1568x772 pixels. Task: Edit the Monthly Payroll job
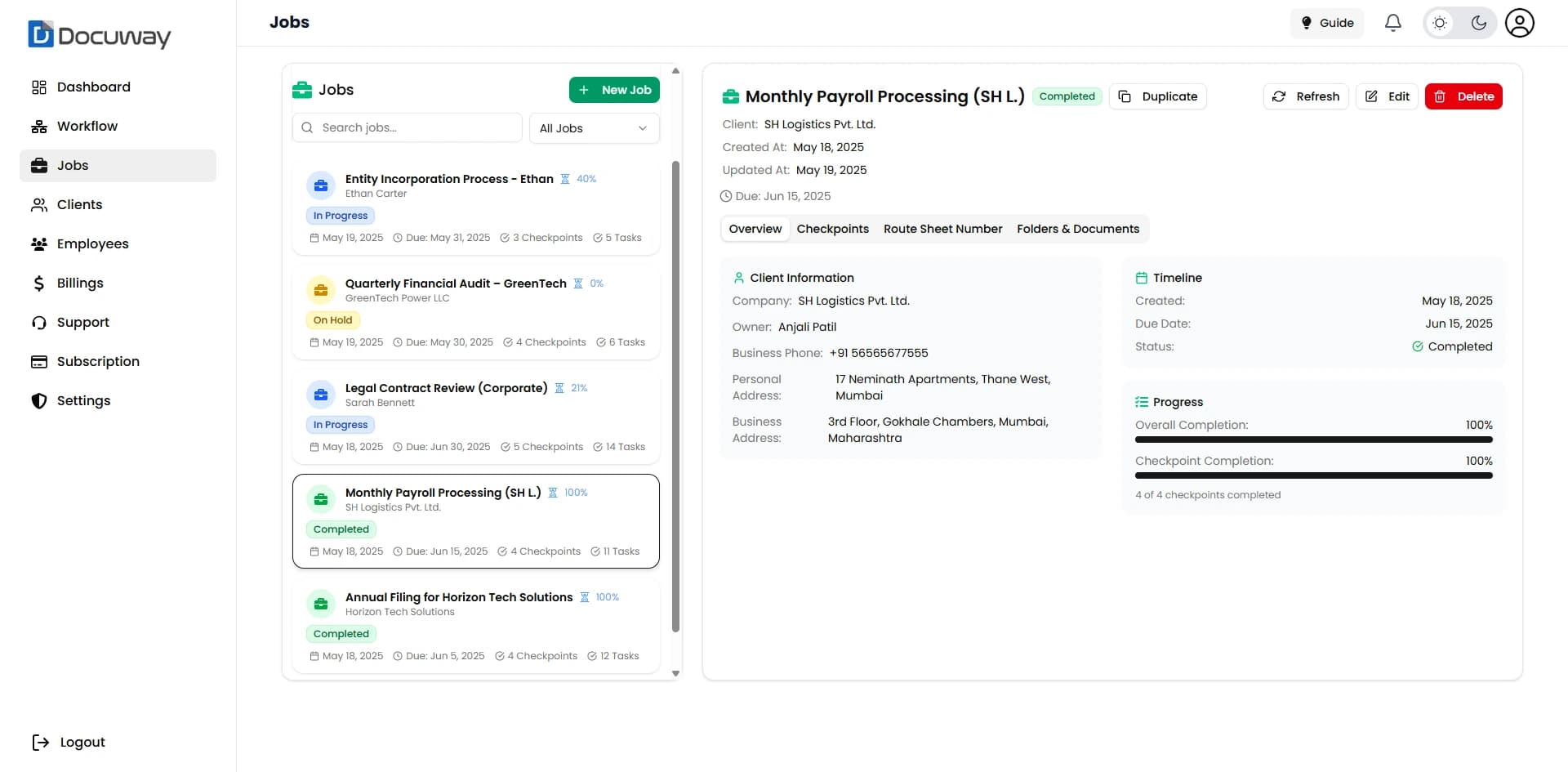point(1387,96)
